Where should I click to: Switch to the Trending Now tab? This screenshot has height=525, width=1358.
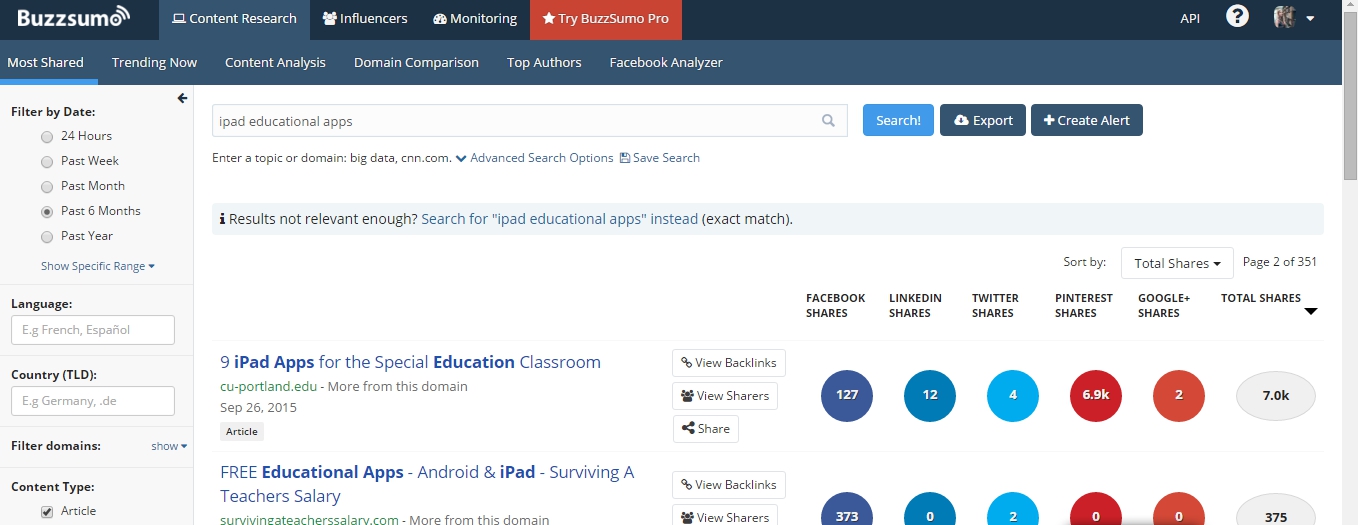(154, 62)
